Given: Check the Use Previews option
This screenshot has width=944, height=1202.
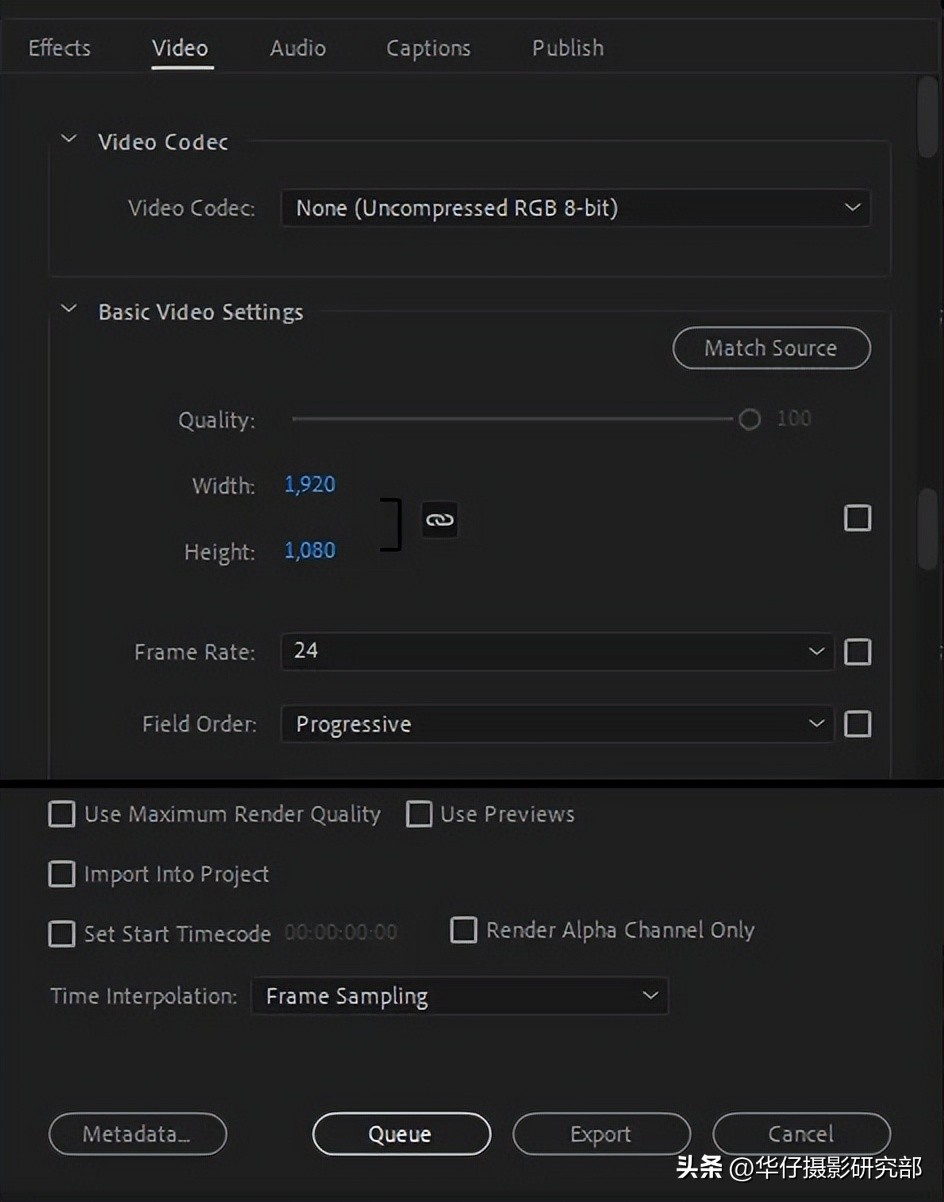Looking at the screenshot, I should point(419,814).
